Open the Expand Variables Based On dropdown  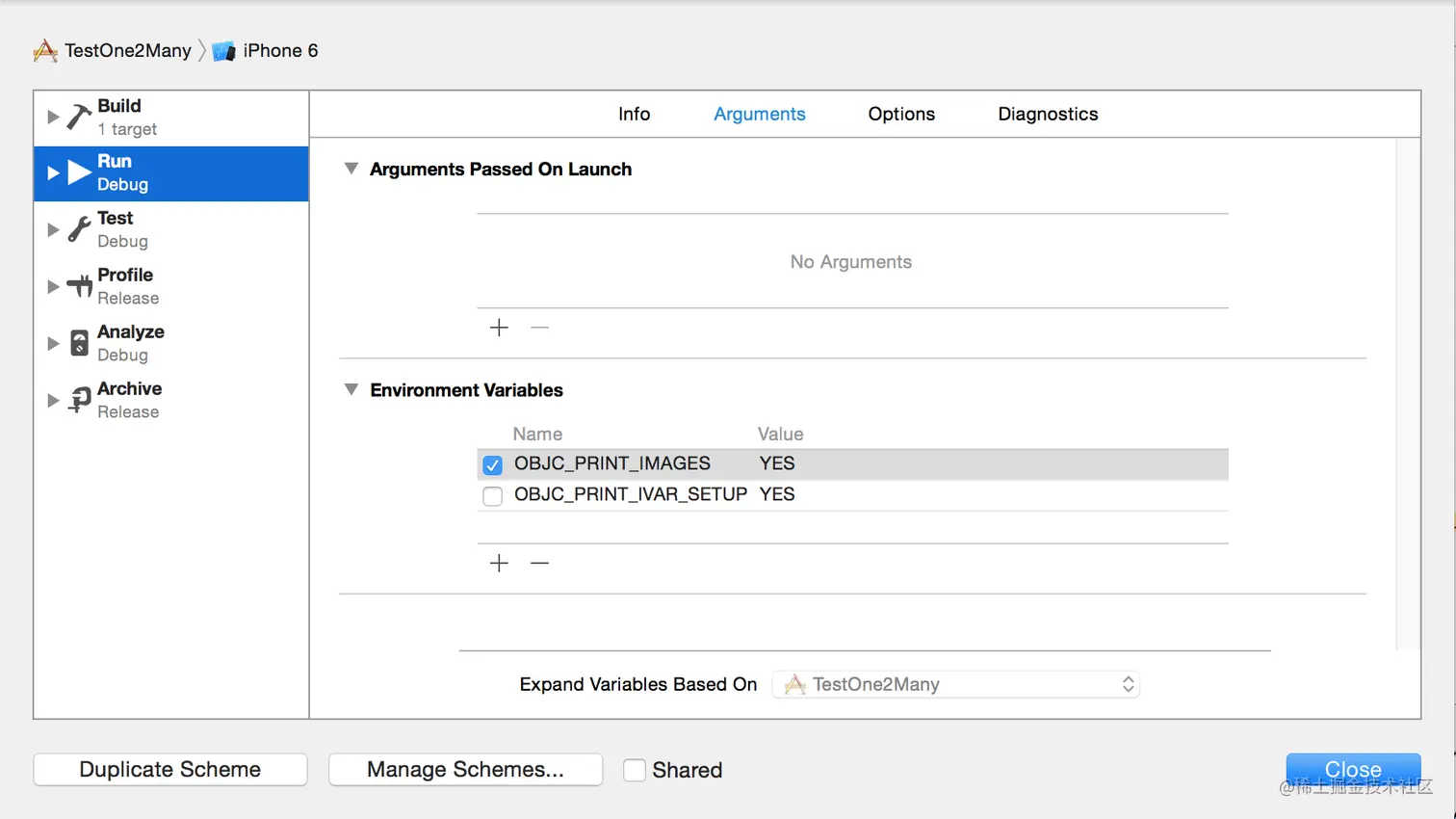[x=956, y=684]
